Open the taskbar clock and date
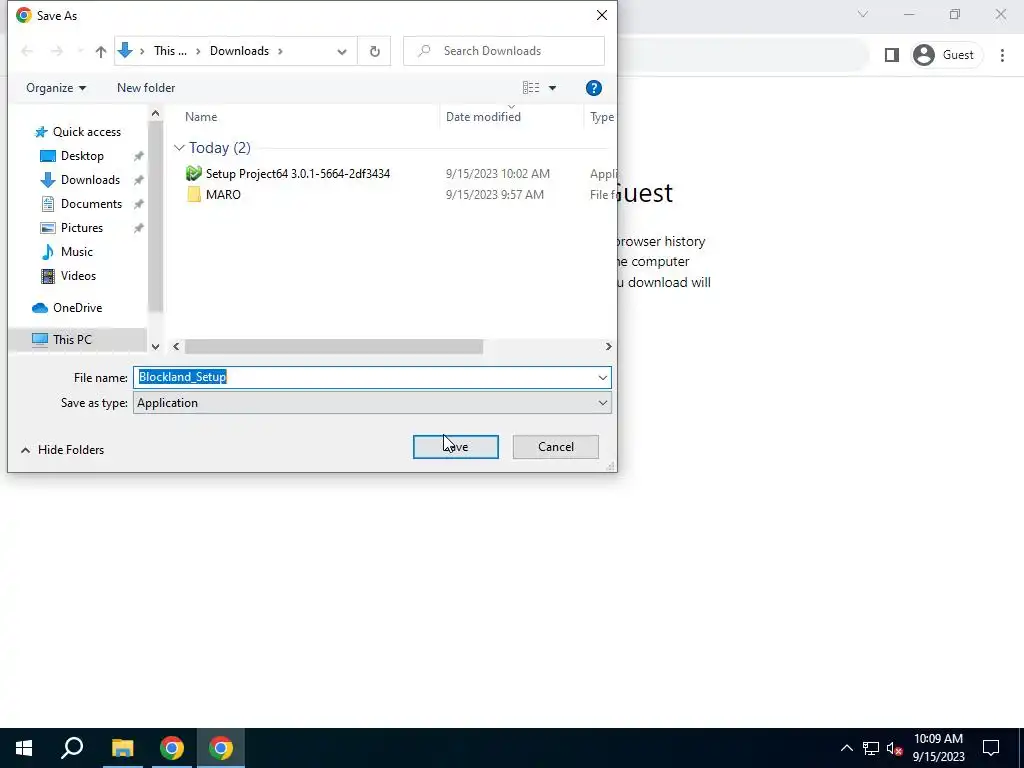The height and width of the screenshot is (768, 1024). coord(938,748)
